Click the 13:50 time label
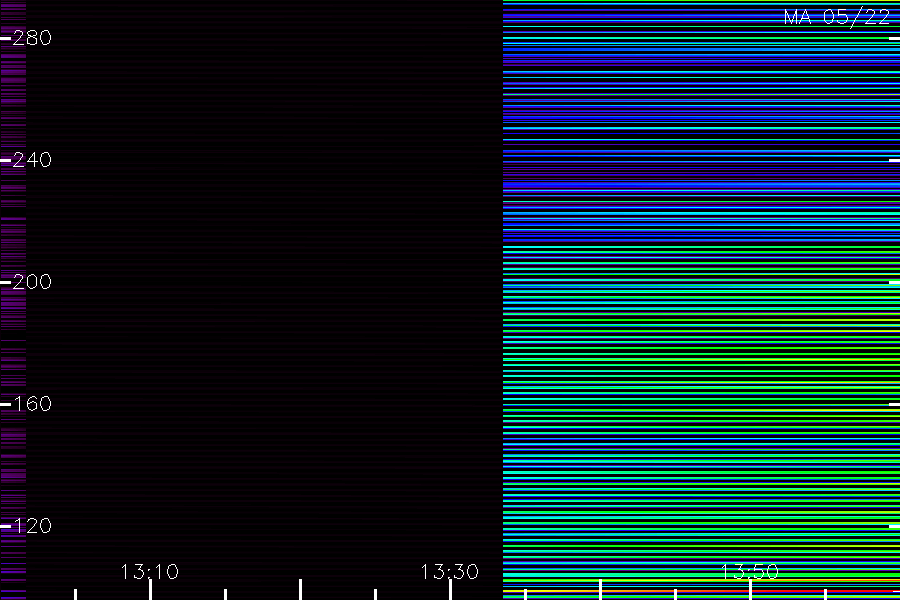The width and height of the screenshot is (900, 600). 750,572
